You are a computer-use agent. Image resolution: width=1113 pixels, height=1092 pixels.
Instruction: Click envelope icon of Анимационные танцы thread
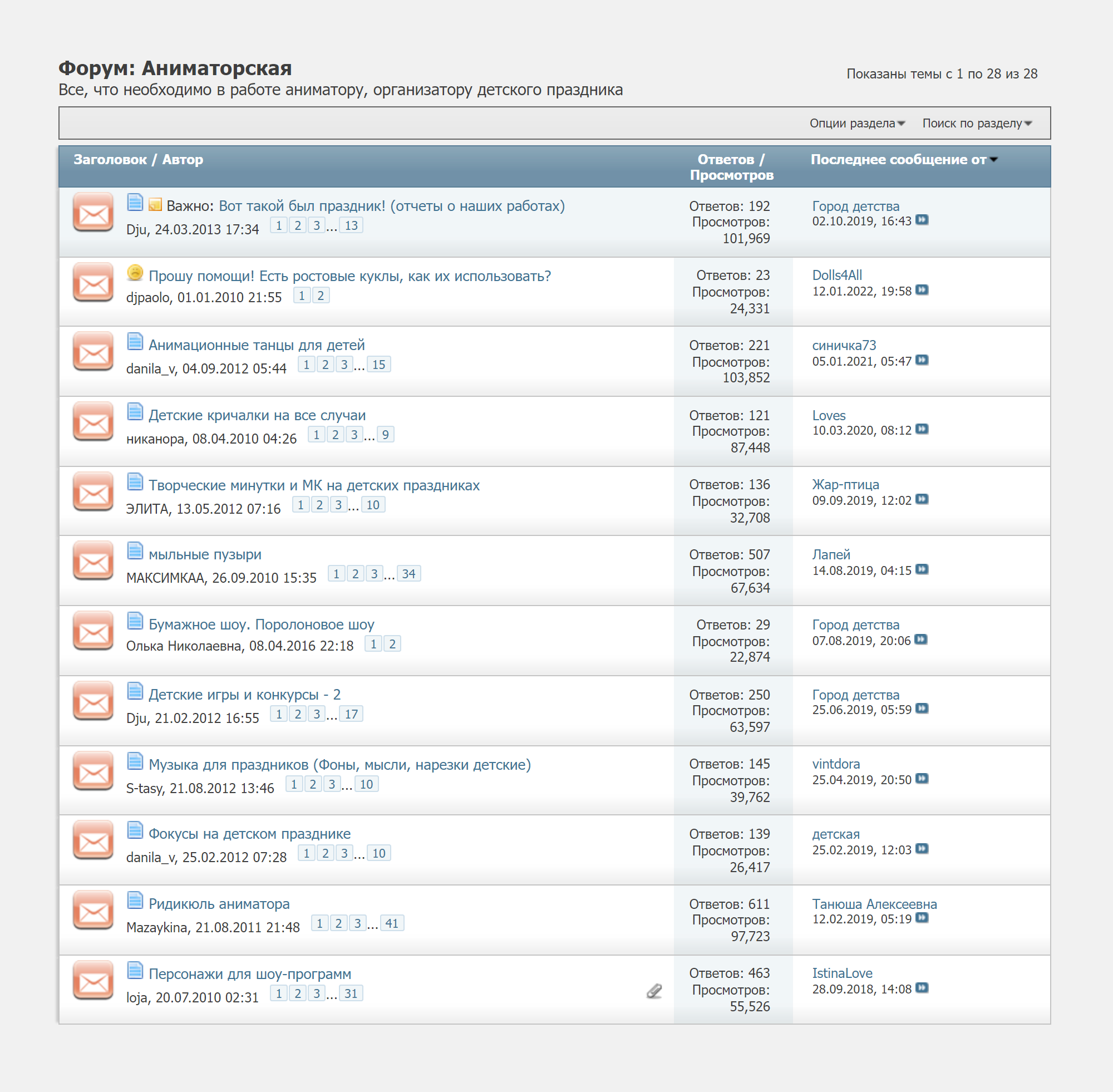pyautogui.click(x=93, y=352)
